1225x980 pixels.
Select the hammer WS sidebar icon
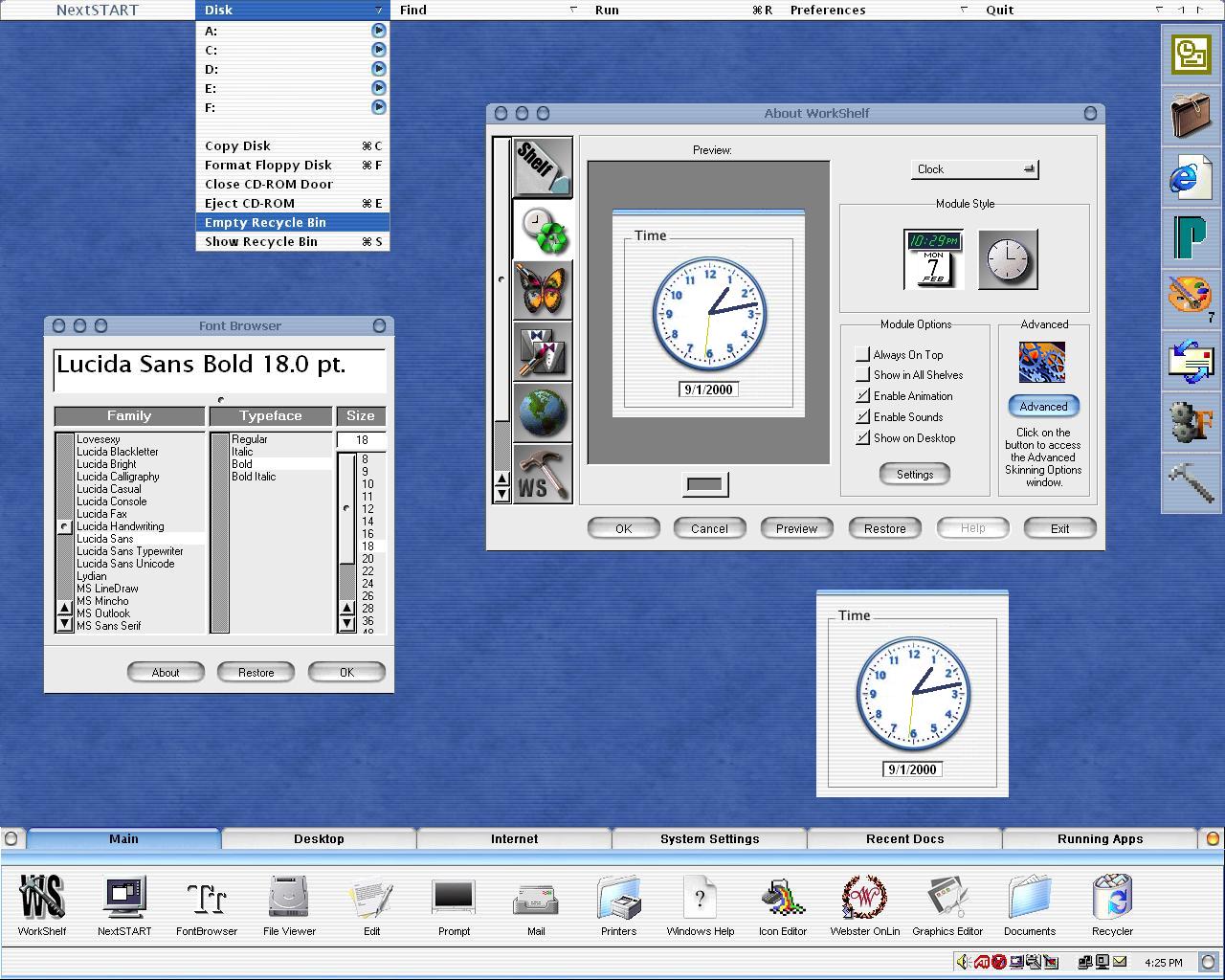pos(543,474)
